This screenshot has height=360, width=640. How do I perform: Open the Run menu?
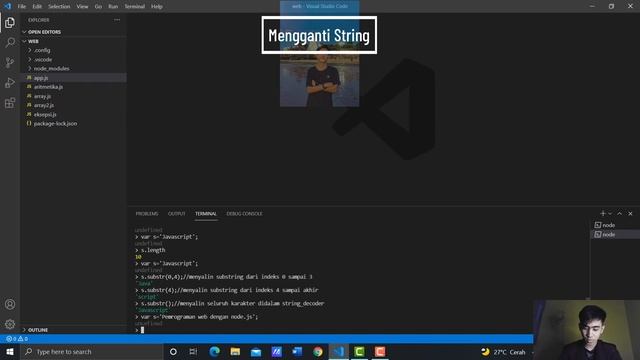113,7
